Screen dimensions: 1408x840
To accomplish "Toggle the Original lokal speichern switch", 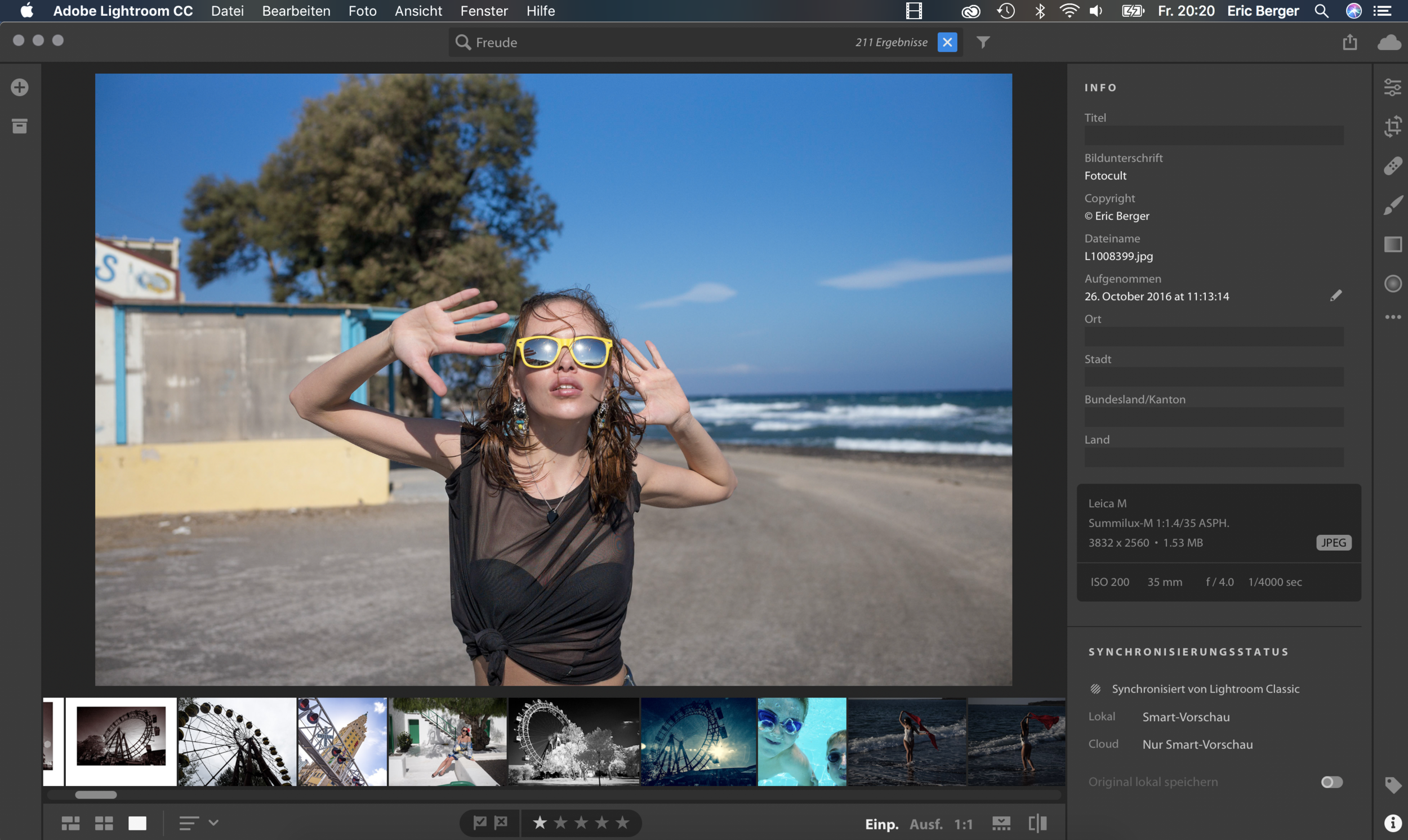I will pyautogui.click(x=1331, y=781).
